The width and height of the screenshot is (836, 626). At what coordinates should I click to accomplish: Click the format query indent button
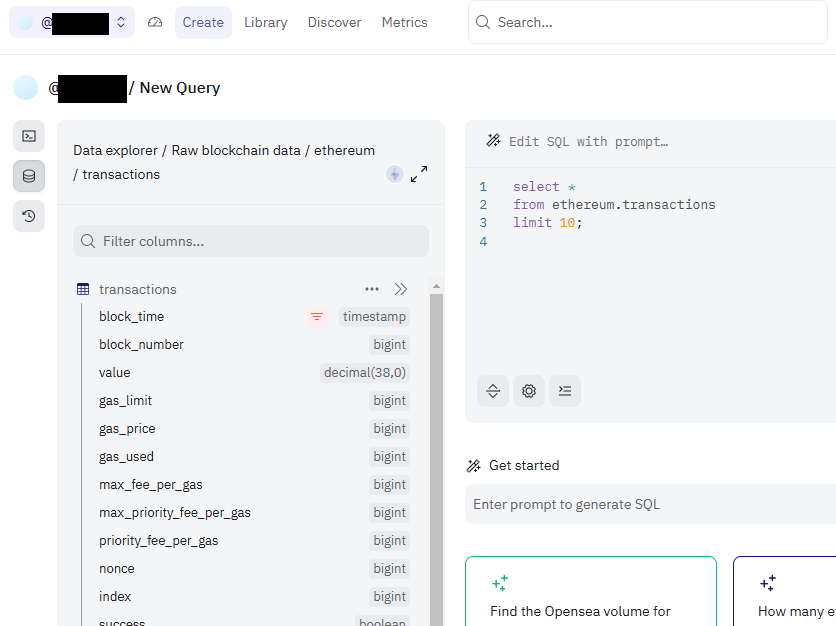pyautogui.click(x=565, y=391)
